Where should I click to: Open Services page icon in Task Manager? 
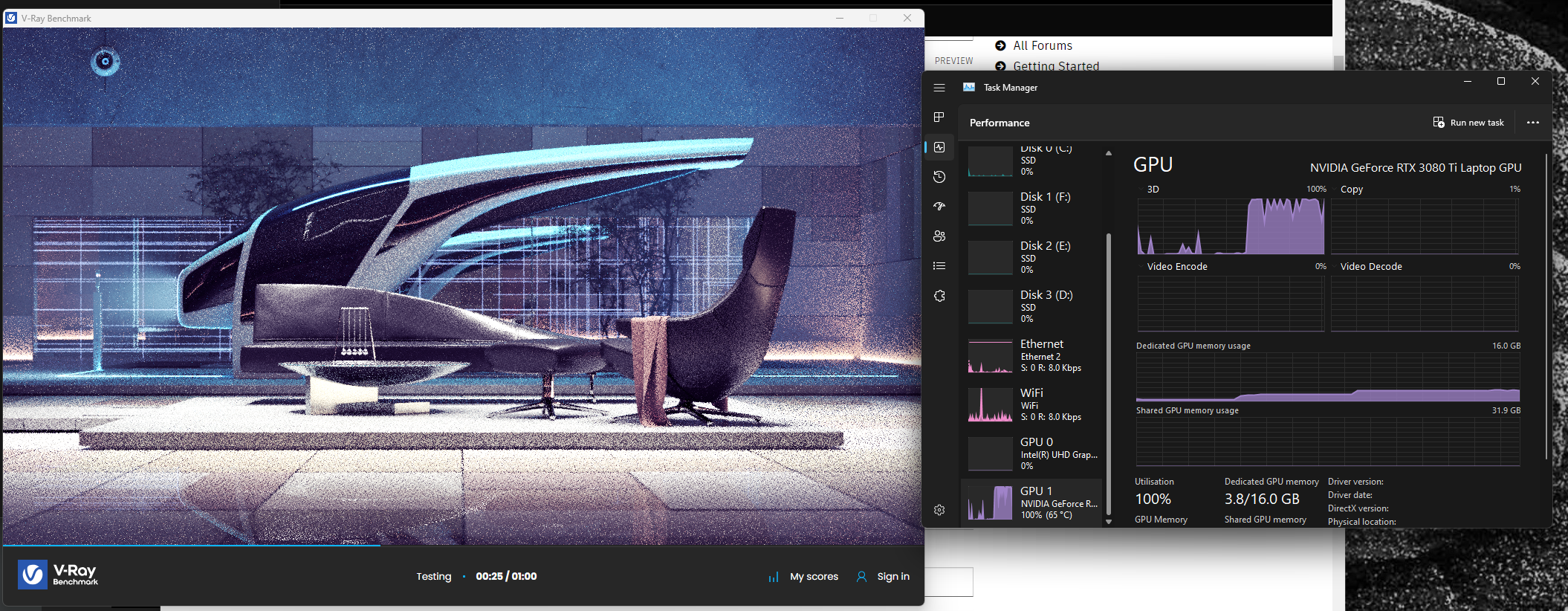[939, 296]
